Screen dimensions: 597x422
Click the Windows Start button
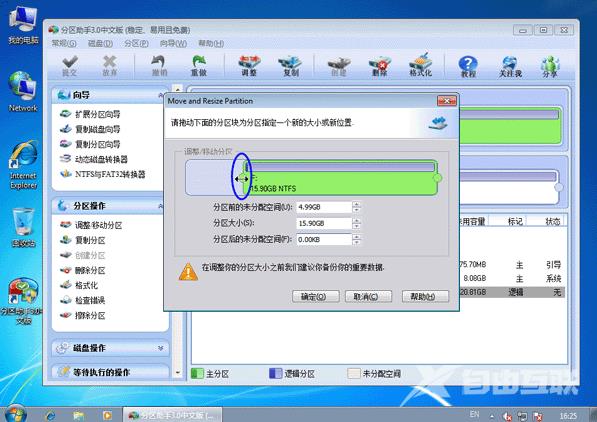[x=15, y=414]
